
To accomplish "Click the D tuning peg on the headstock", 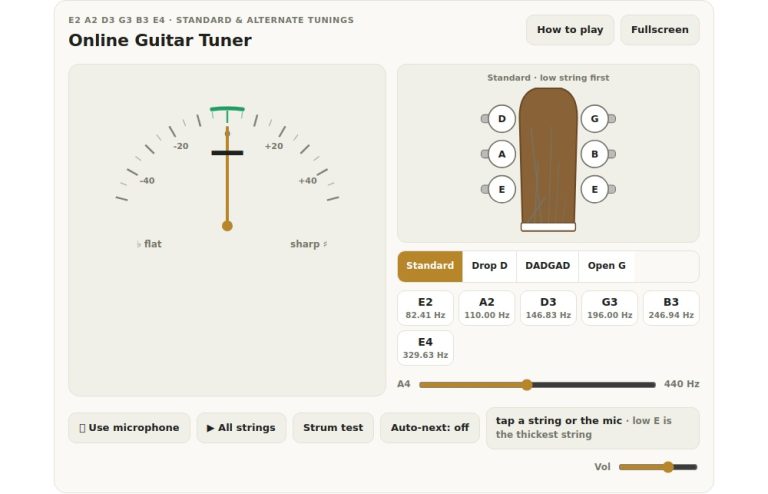I will pos(502,118).
